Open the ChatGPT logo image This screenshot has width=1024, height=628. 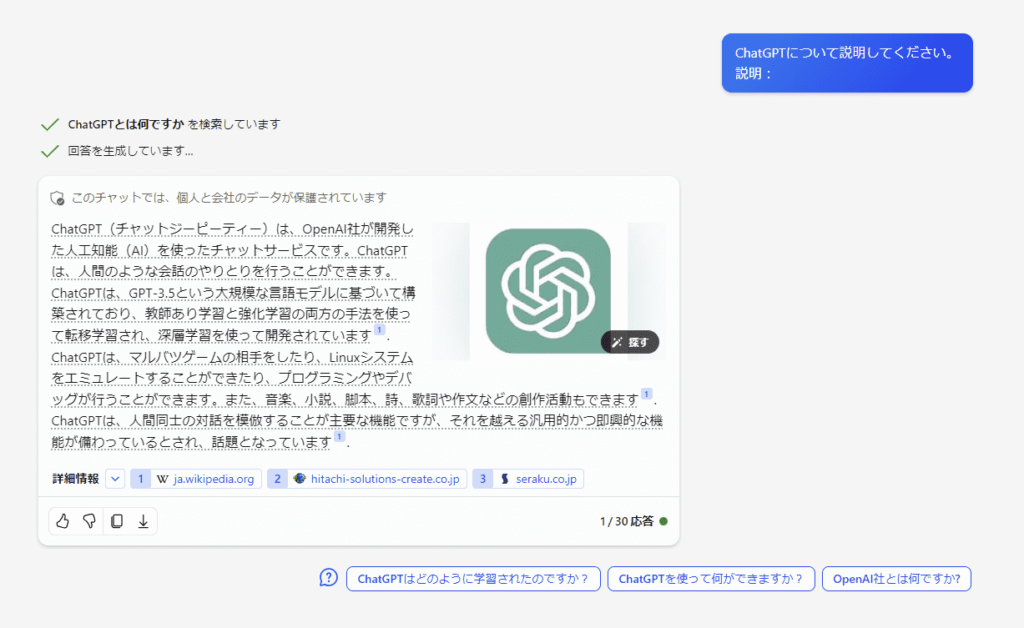(548, 290)
